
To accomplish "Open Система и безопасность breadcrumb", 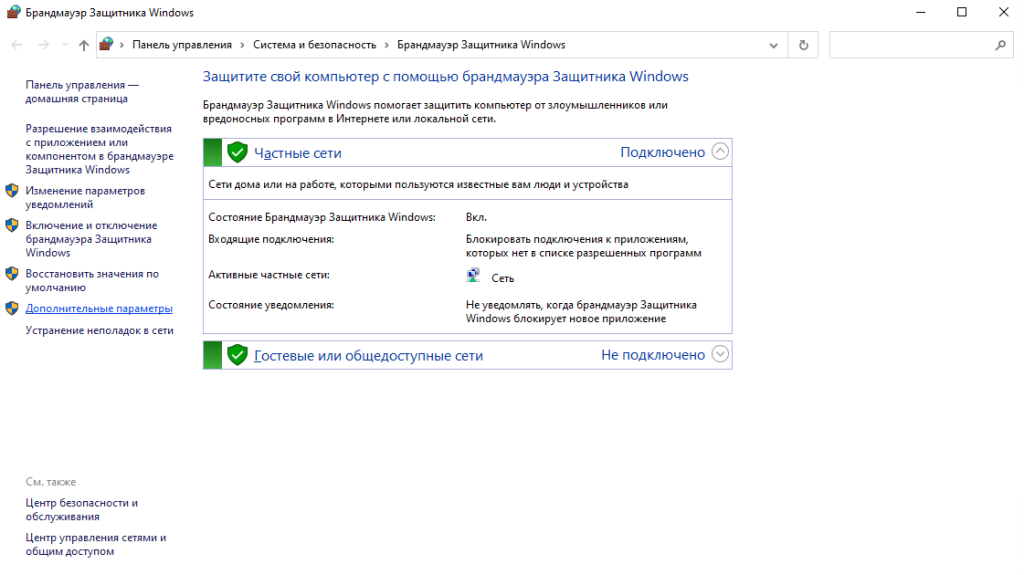I will coord(315,45).
